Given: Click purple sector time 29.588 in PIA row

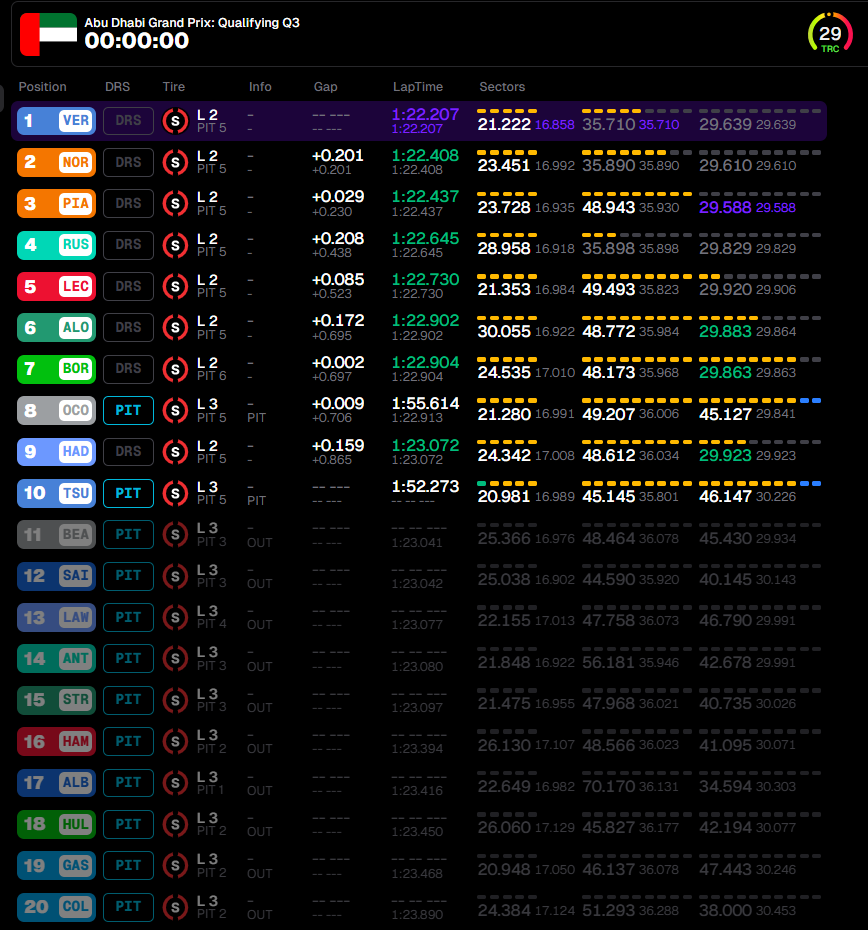Looking at the screenshot, I should pyautogui.click(x=725, y=207).
